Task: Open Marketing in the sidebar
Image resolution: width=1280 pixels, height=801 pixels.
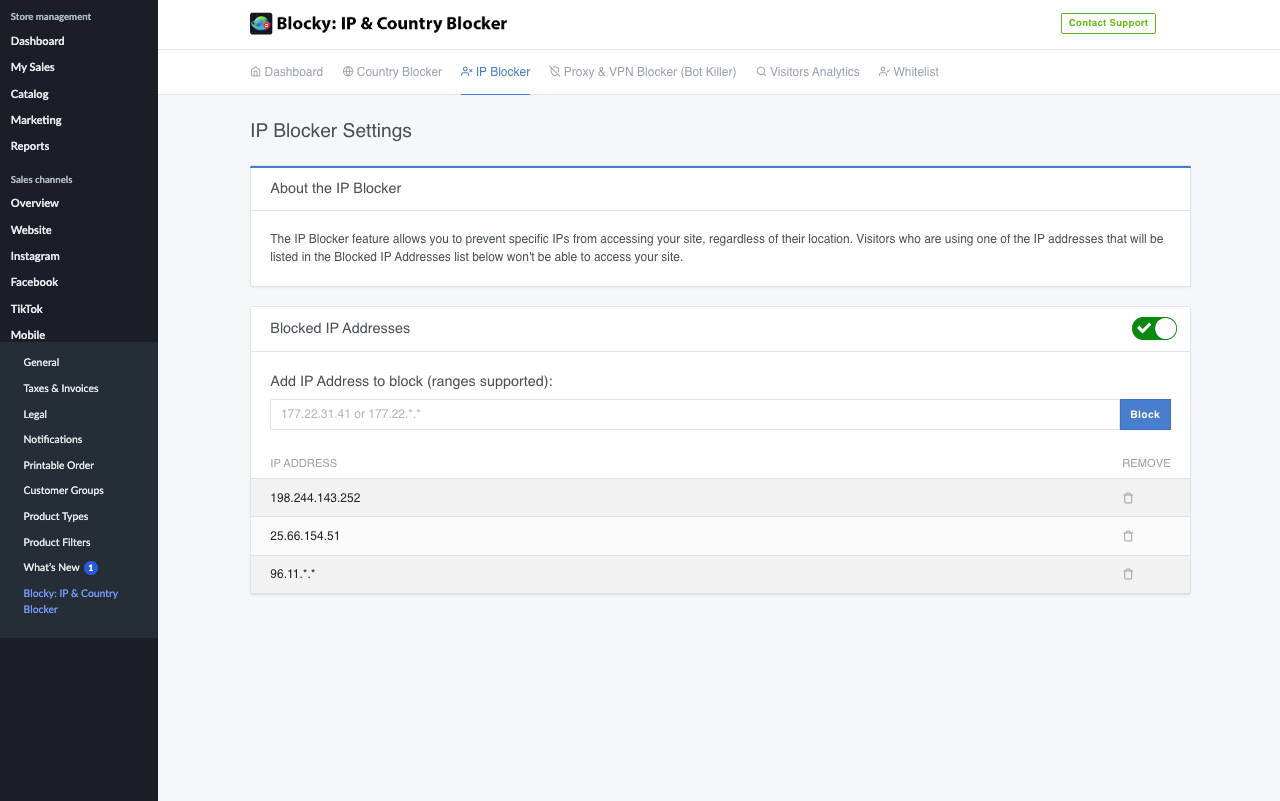Action: [x=36, y=120]
